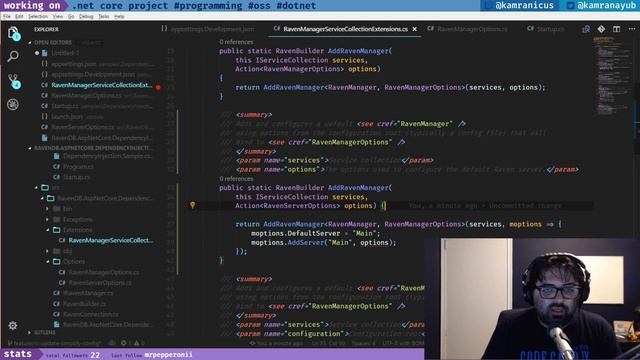Click last follower name mrpepperonii
This screenshot has width=640, height=360.
point(168,355)
